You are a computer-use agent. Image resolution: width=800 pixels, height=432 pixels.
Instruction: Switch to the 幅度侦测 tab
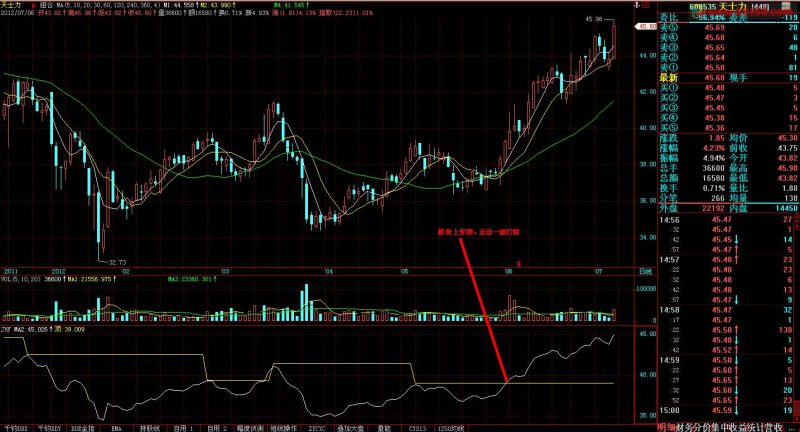pos(250,428)
